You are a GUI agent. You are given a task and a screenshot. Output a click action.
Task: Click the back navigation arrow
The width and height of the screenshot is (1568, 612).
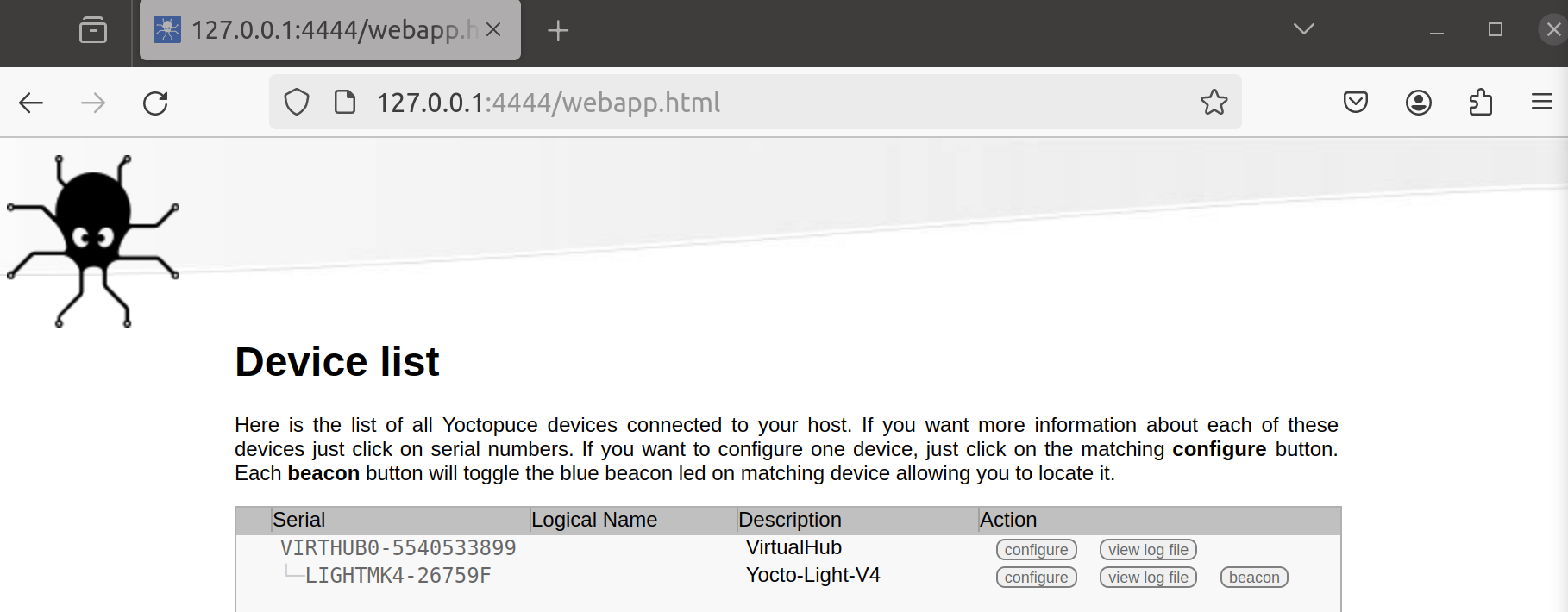pos(32,102)
